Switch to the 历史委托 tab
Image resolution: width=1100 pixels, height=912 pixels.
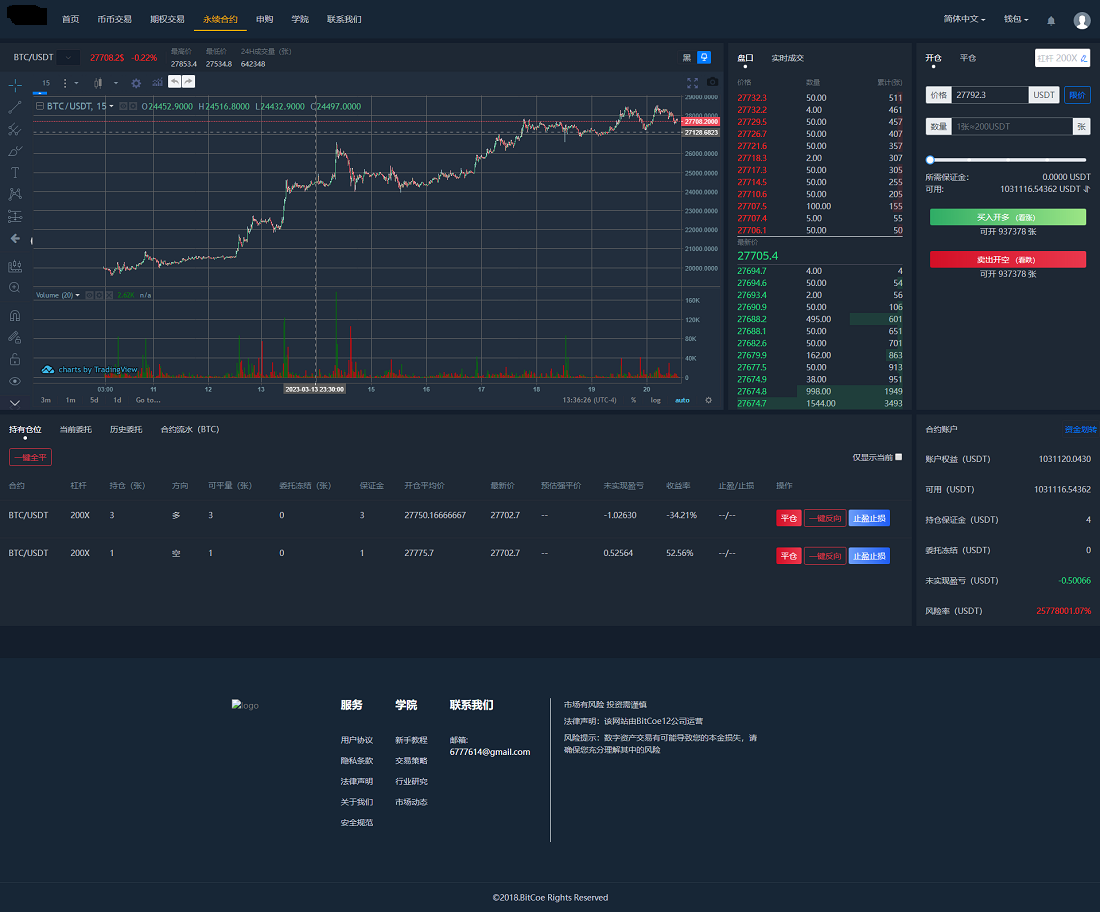(126, 429)
